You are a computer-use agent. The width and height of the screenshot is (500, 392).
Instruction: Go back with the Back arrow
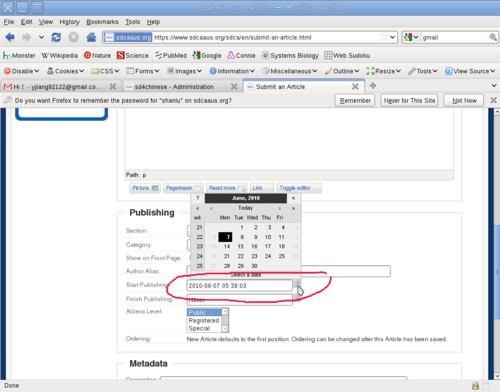(x=10, y=37)
